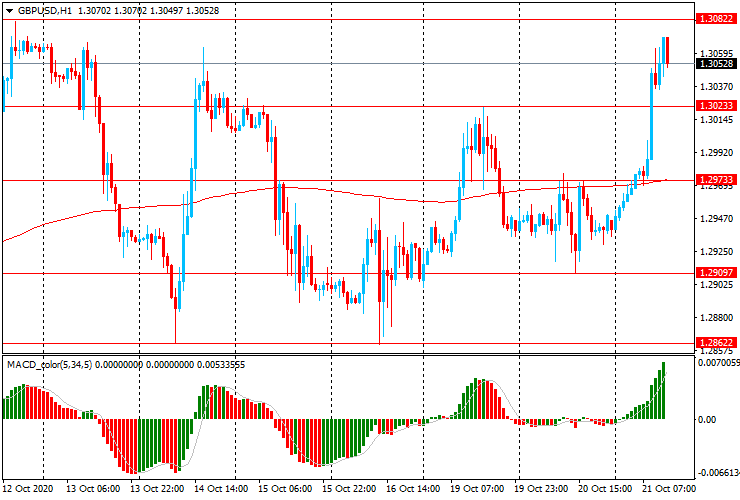
Task: Click the MACD upper scale value 0.0070059
Action: pos(718,363)
